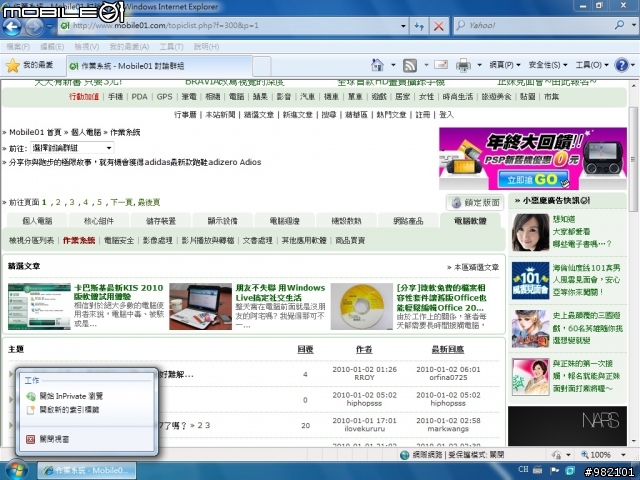Go to the Home page icon
Screen dimensions: 640x480
378,65
